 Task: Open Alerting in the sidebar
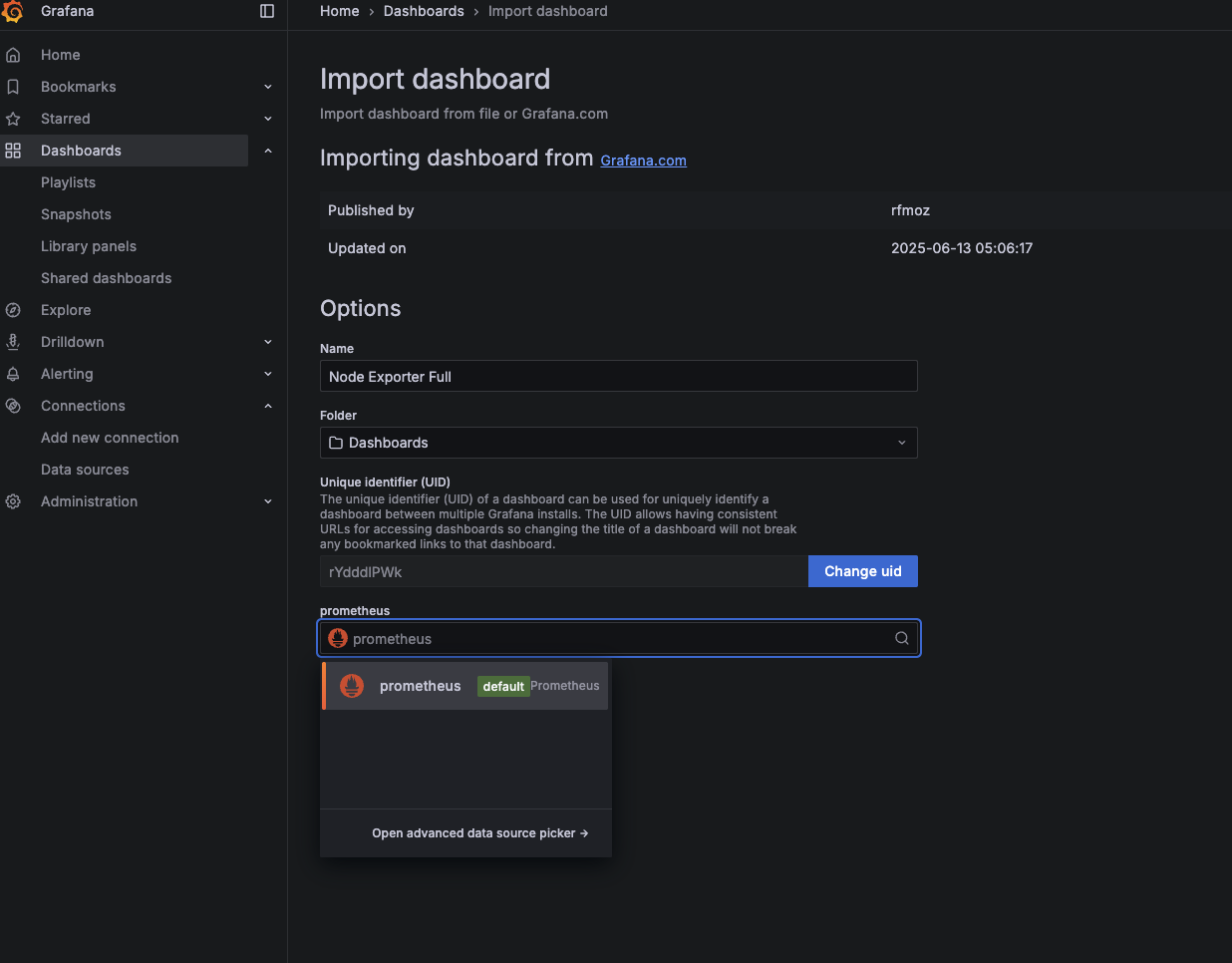67,374
